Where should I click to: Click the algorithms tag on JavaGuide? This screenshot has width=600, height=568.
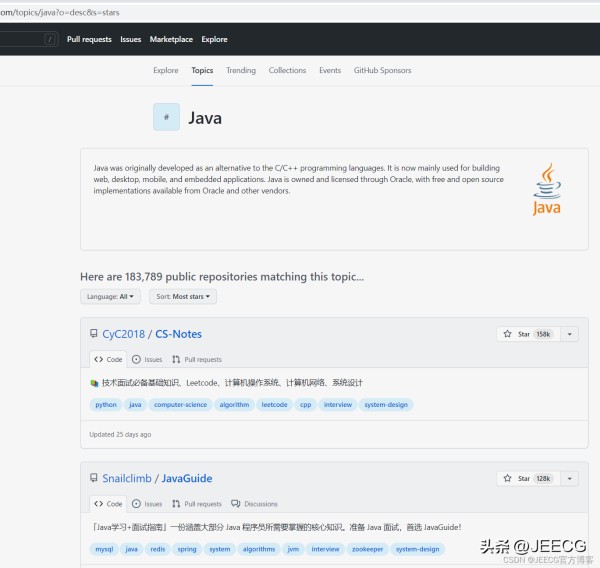tap(259, 549)
